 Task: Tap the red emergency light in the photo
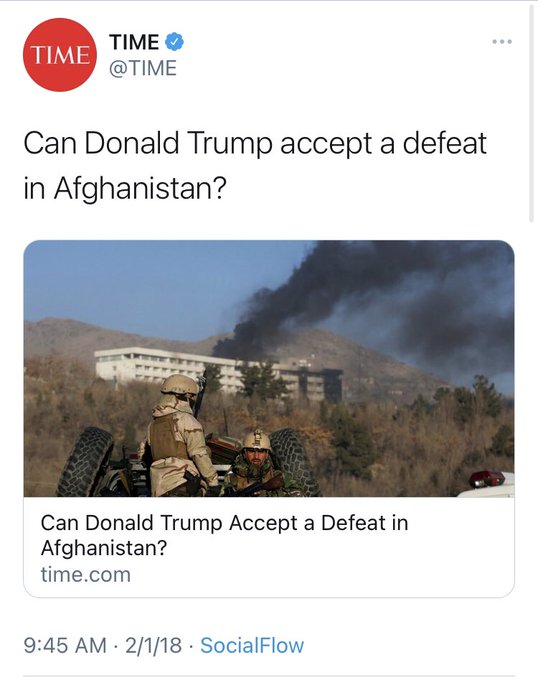(487, 479)
